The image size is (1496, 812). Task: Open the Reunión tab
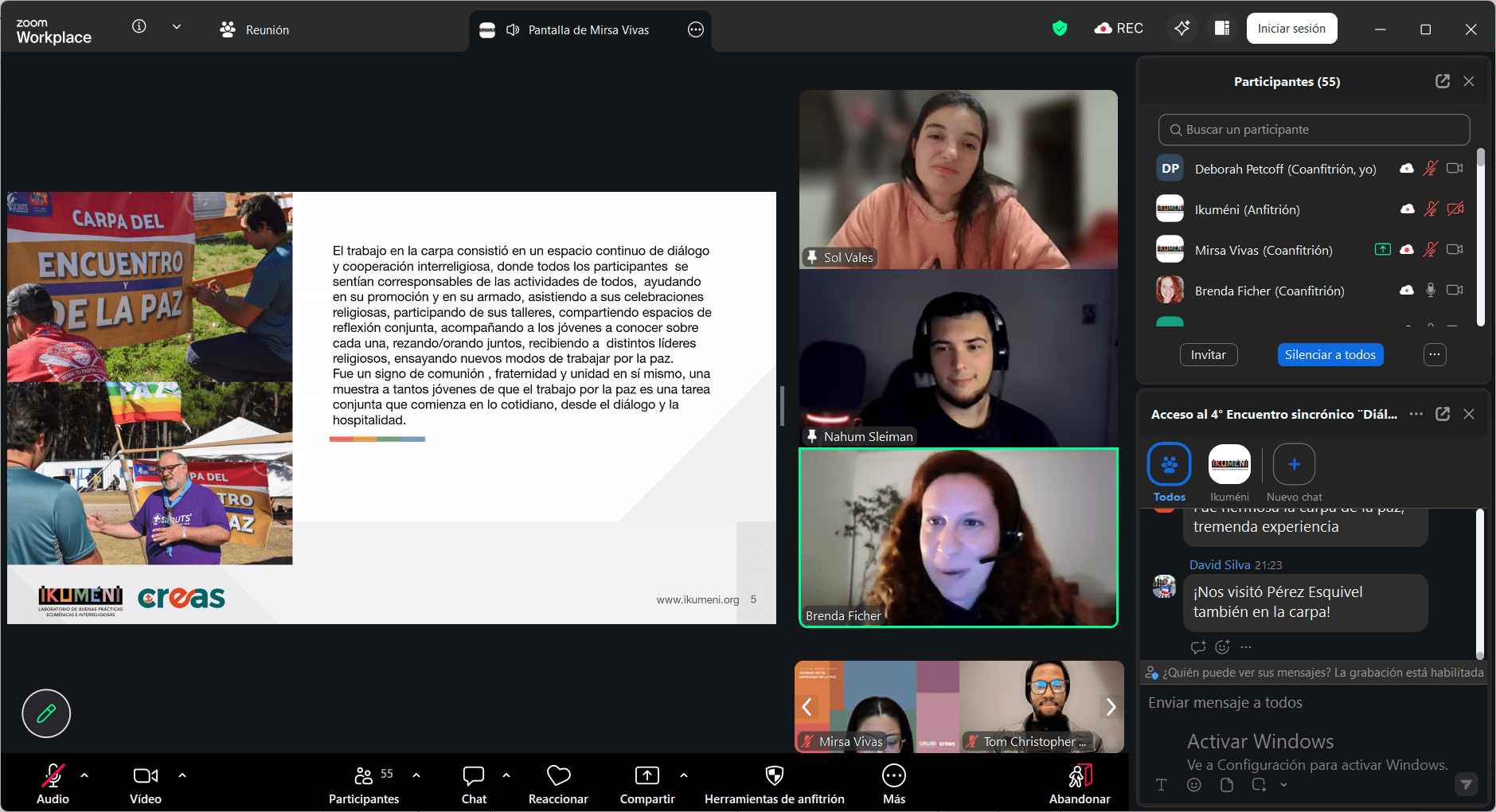coord(254,29)
